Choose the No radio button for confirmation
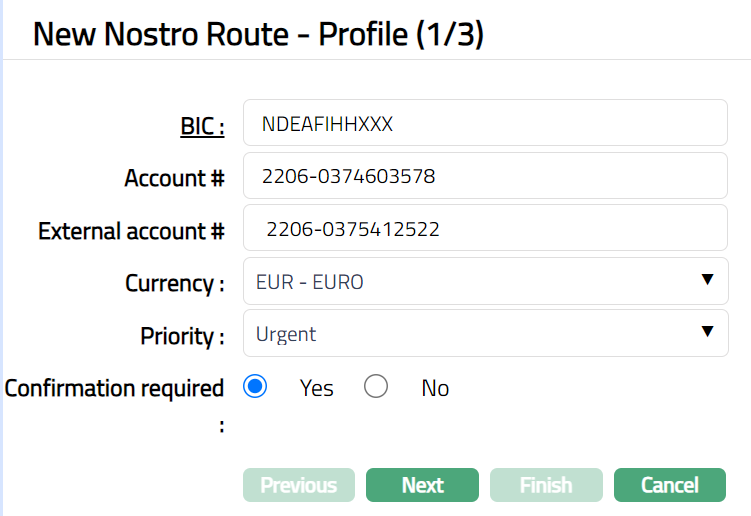 point(376,387)
